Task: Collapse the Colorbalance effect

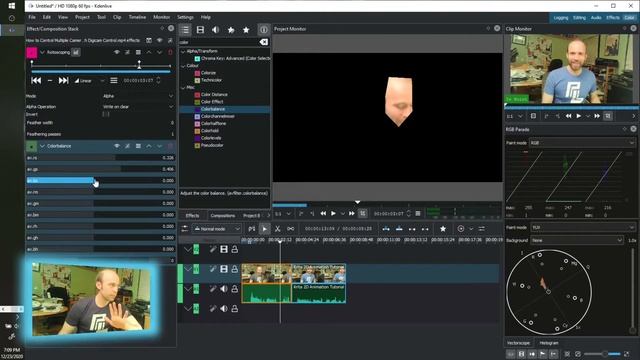Action: (x=42, y=146)
